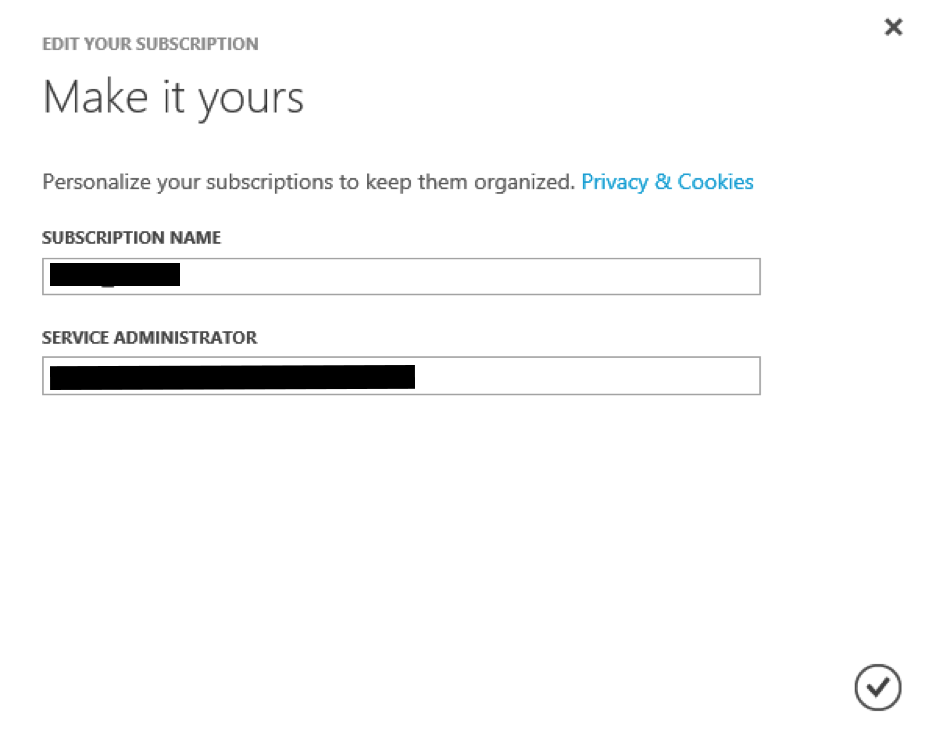This screenshot has width=925, height=729.
Task: Select the redacted service administrator text
Action: click(232, 377)
